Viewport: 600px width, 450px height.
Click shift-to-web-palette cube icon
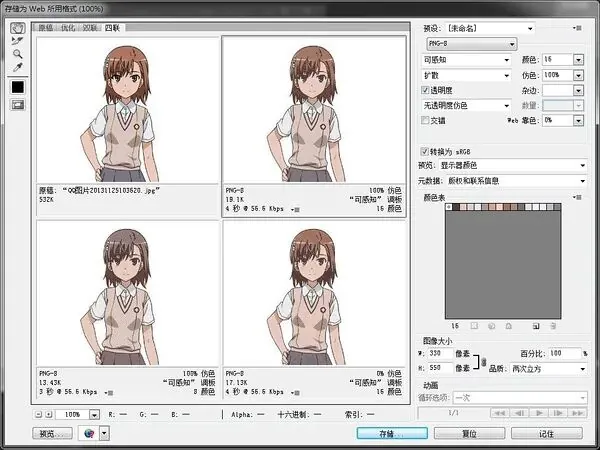[492, 326]
